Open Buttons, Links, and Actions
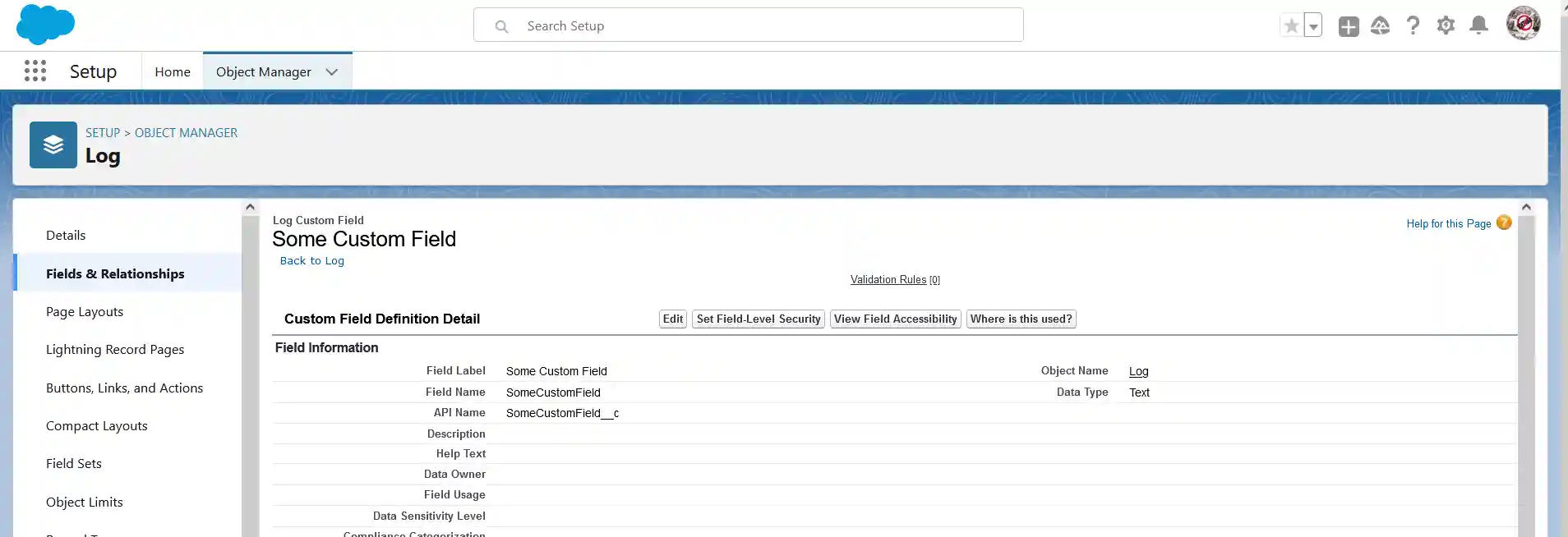This screenshot has height=537, width=1568. pos(124,388)
